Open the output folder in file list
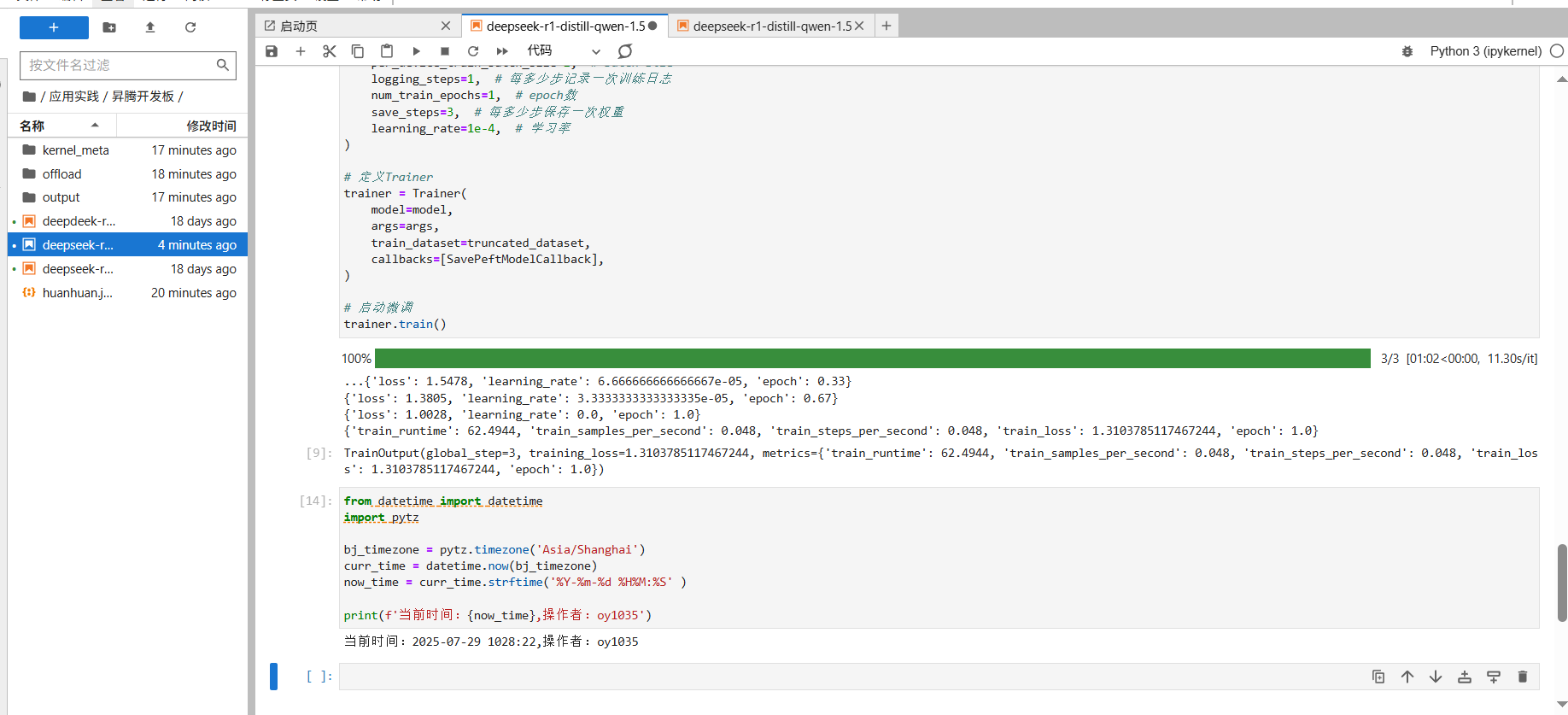1568x715 pixels. 61,197
